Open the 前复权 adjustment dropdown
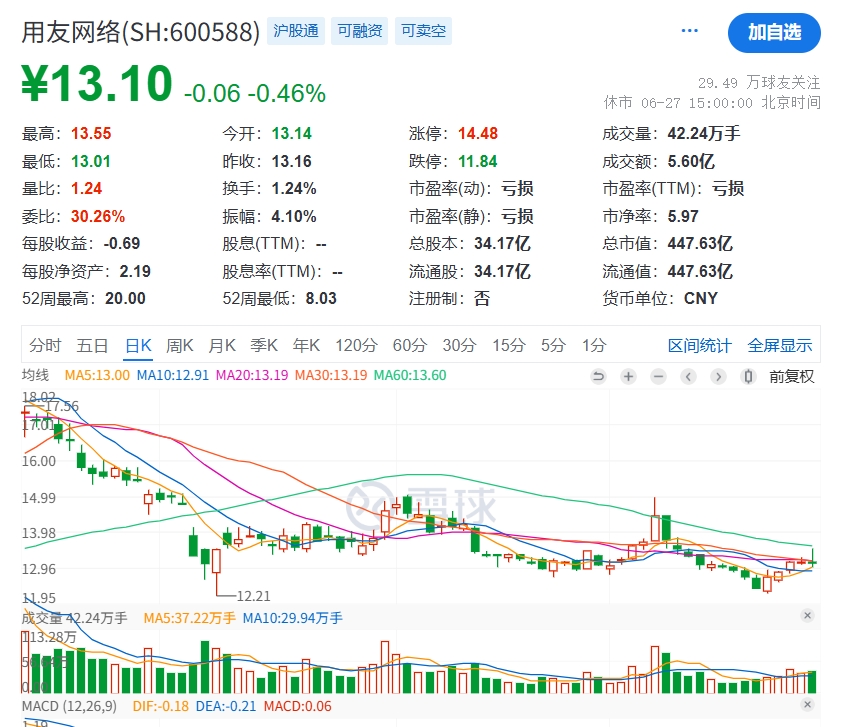Screen dimensions: 846x727 pos(792,376)
